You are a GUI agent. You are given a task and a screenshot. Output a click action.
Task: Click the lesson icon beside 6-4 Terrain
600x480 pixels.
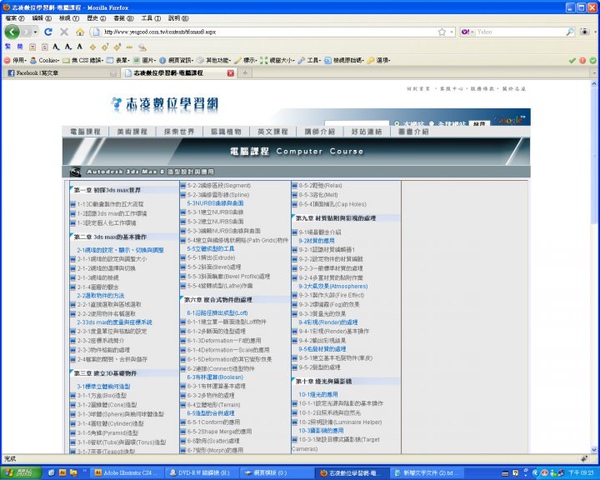tap(183, 405)
